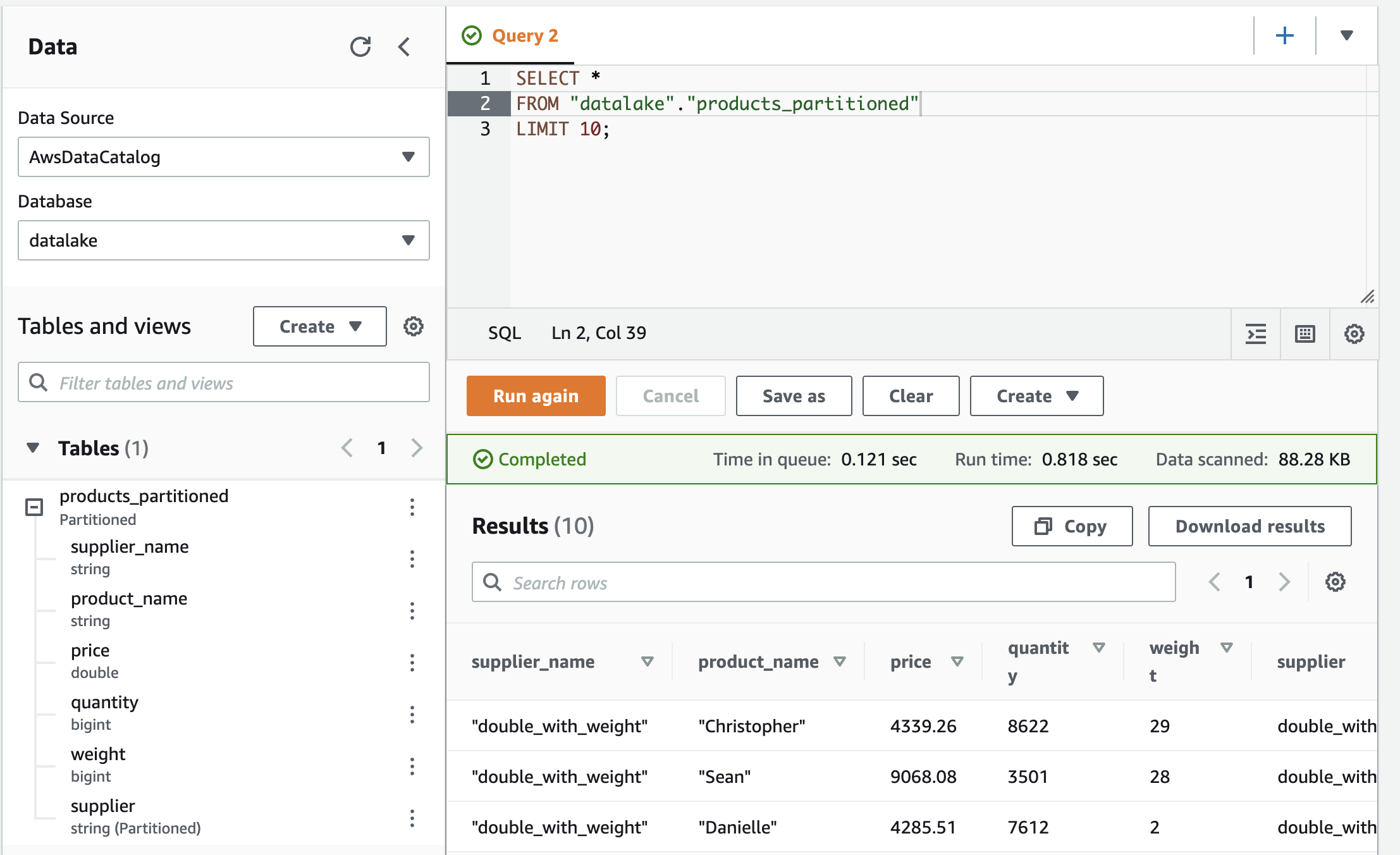The image size is (1400, 855).
Task: Click the Save as button
Action: pos(794,396)
